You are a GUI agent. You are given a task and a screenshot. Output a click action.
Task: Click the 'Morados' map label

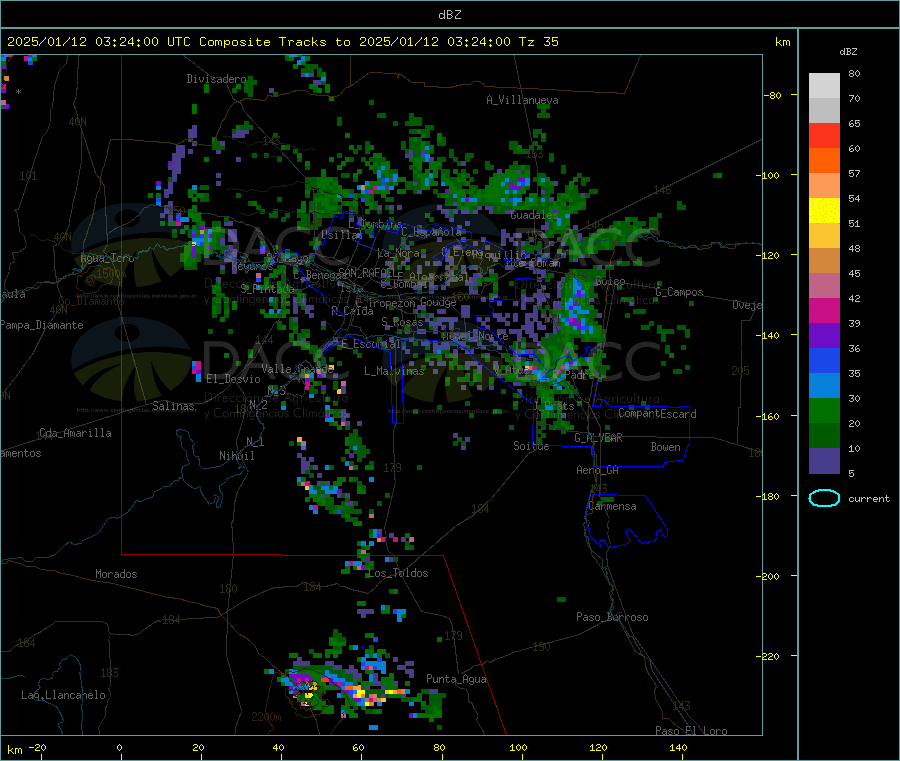[116, 574]
